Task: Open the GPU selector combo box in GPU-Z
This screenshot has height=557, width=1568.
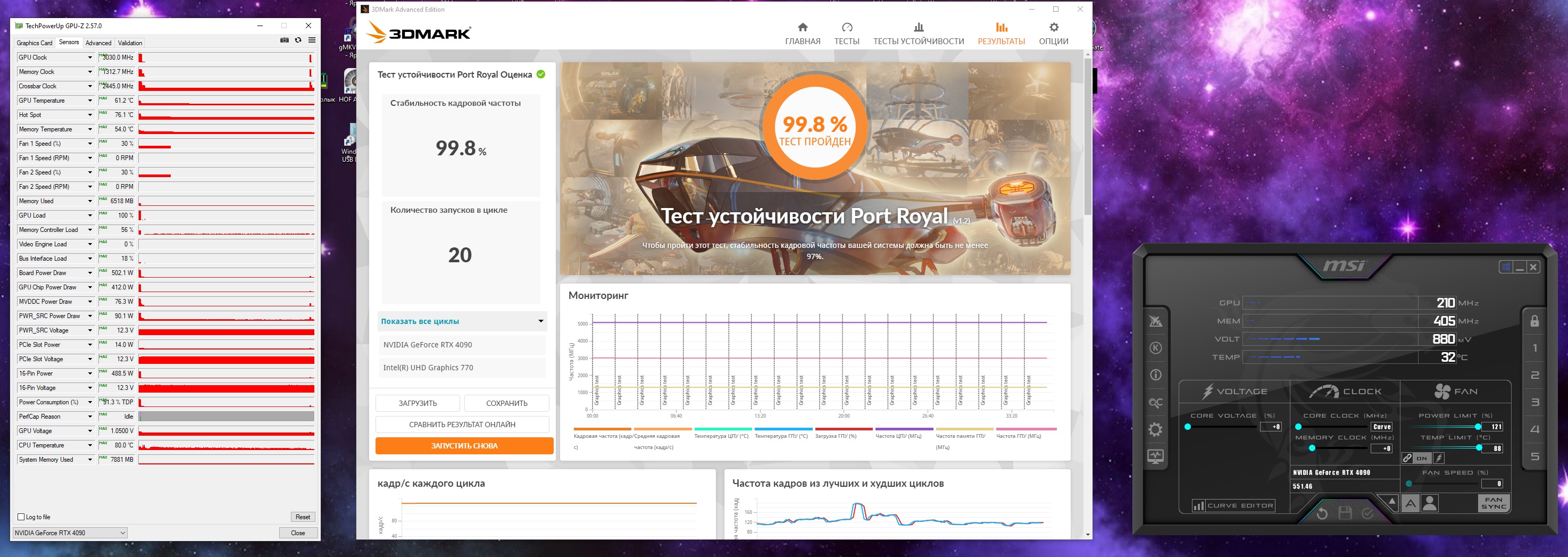Action: (x=69, y=533)
